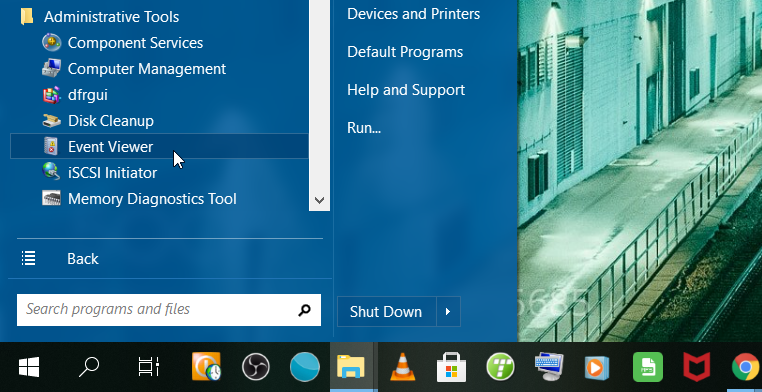Viewport: 762px width, 392px height.
Task: Open the orange play button app on the taskbar
Action: point(597,367)
